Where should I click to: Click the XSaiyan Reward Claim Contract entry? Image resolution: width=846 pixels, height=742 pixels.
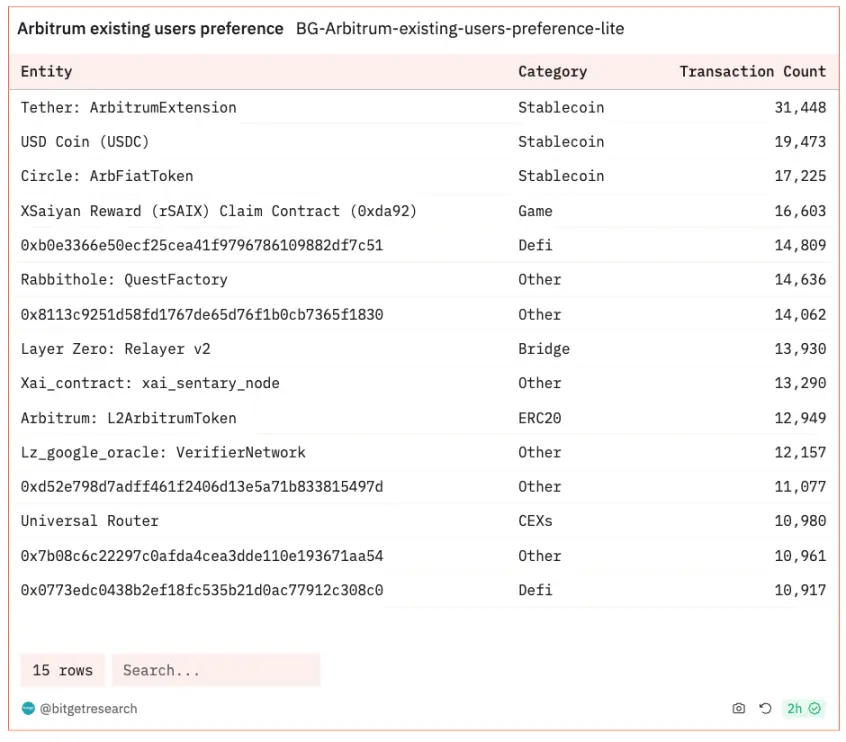pyautogui.click(x=218, y=211)
